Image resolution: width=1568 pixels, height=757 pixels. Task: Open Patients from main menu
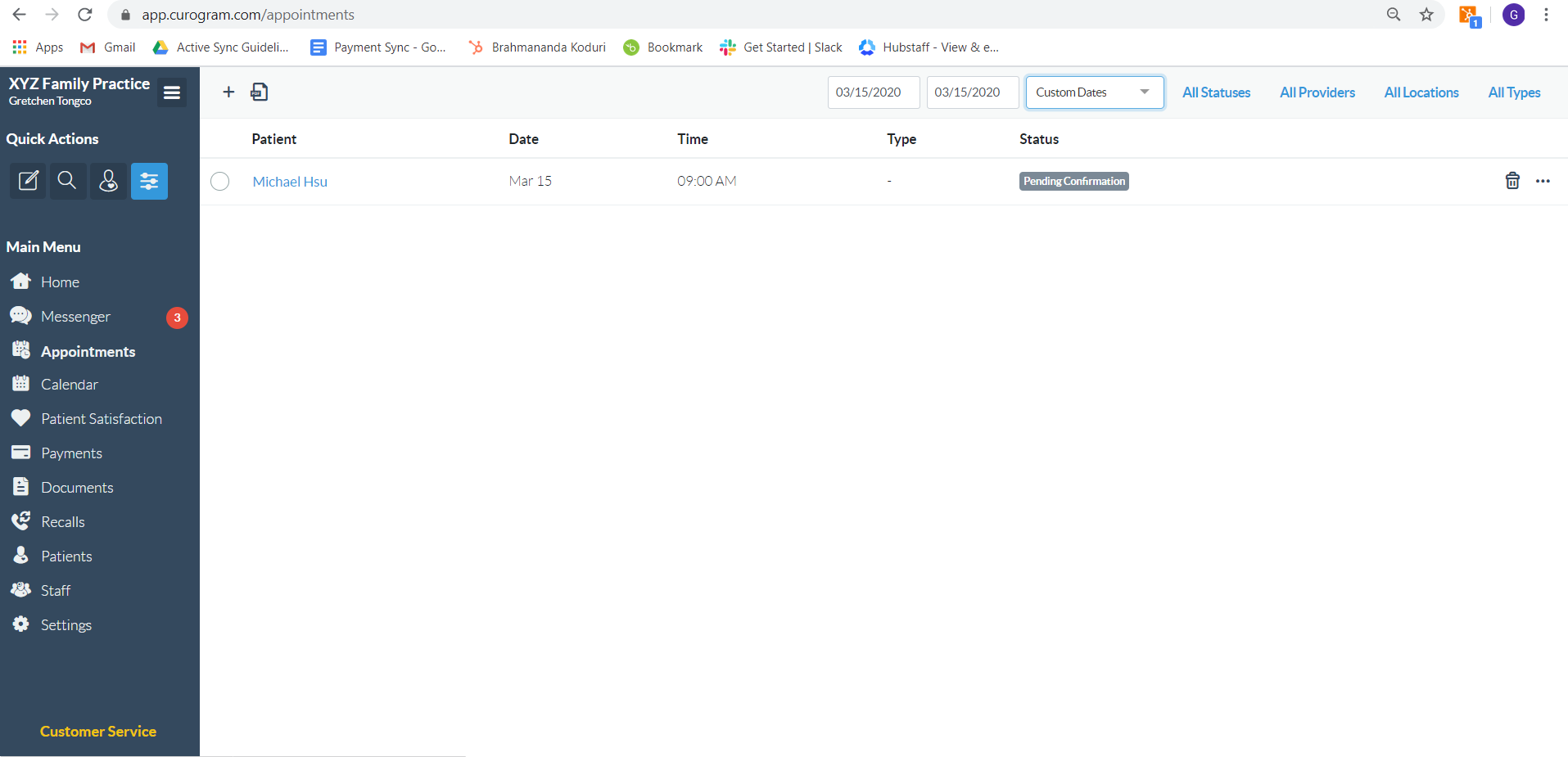(x=66, y=556)
